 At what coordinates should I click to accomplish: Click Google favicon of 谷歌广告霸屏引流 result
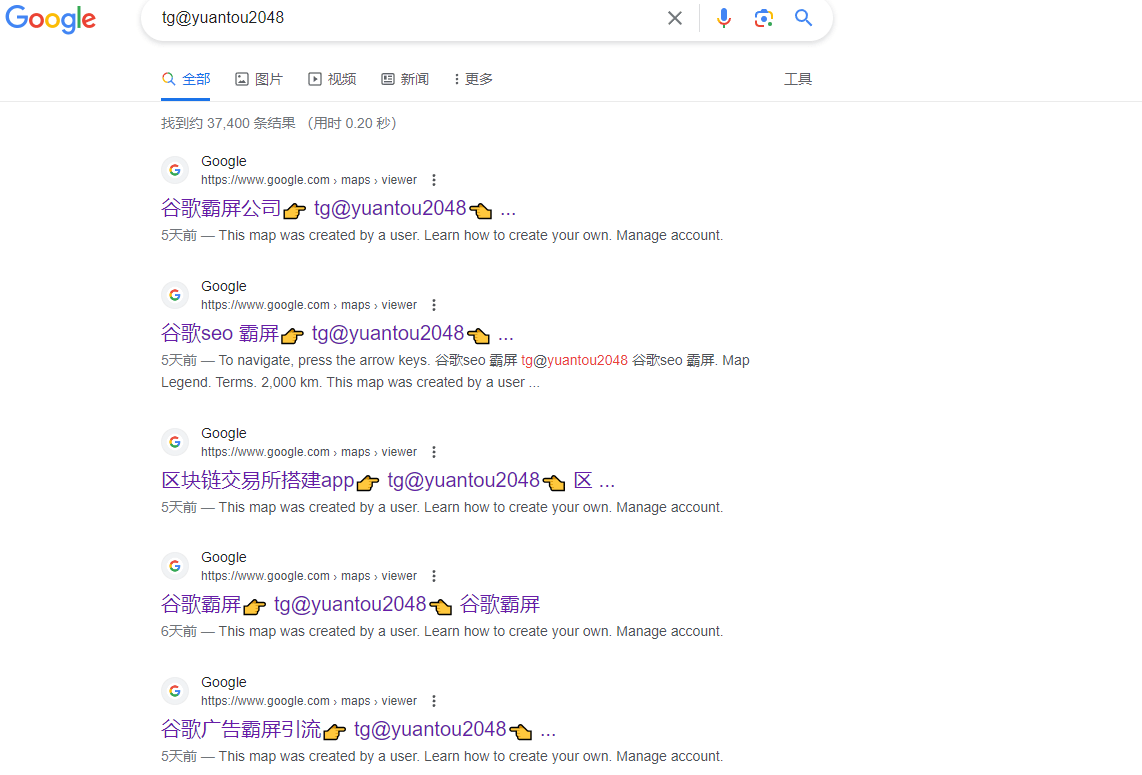click(x=175, y=691)
